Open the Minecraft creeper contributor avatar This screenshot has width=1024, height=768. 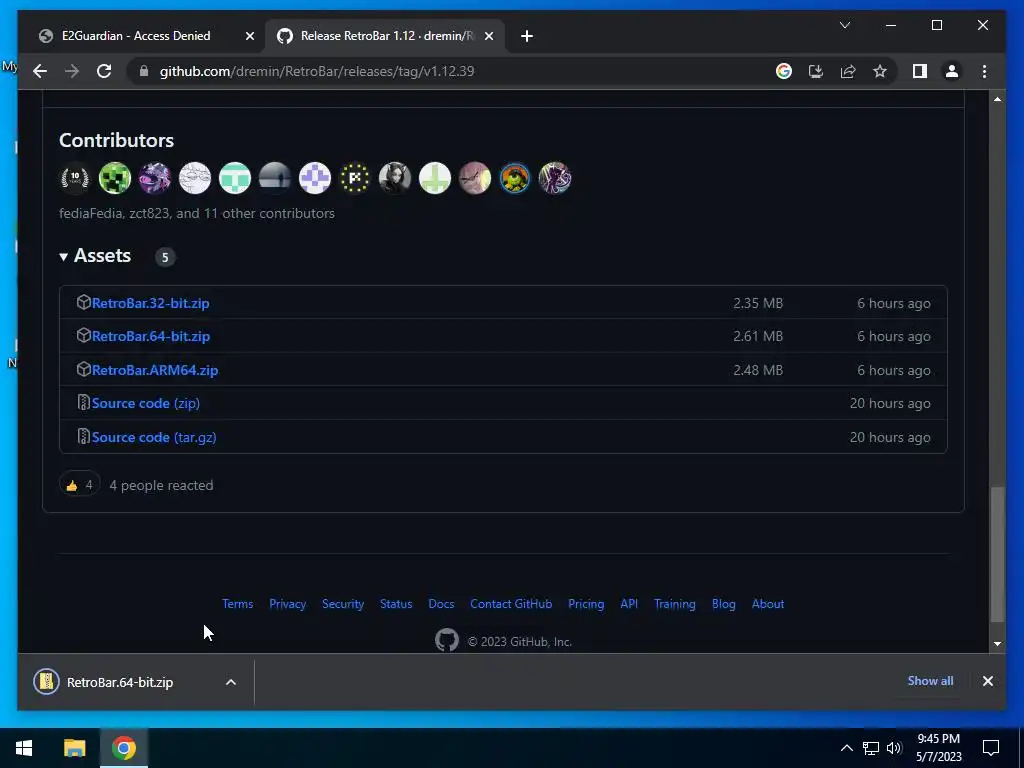(x=115, y=178)
